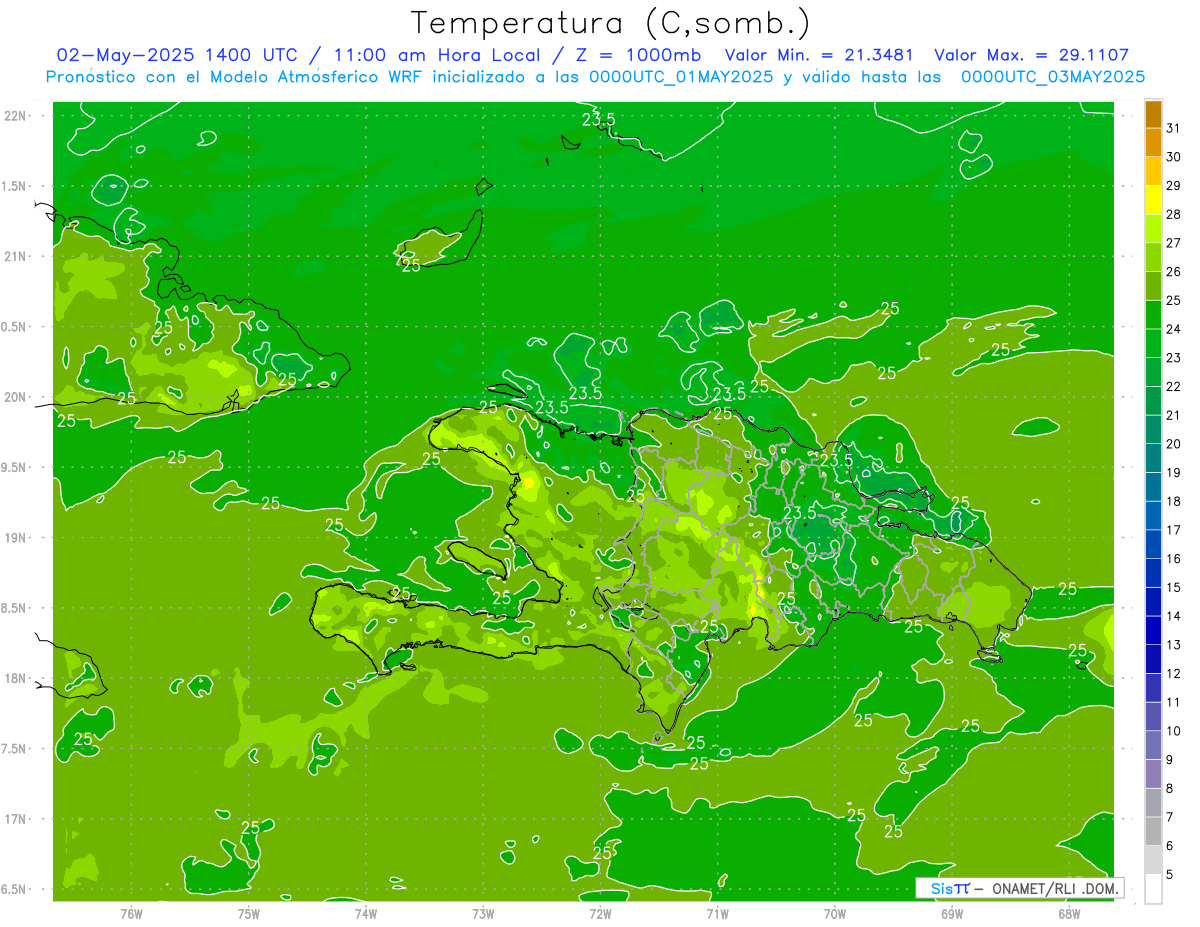Click the "Valor Max. = 29.1107" readout
1200x927 pixels.
coord(1032,56)
